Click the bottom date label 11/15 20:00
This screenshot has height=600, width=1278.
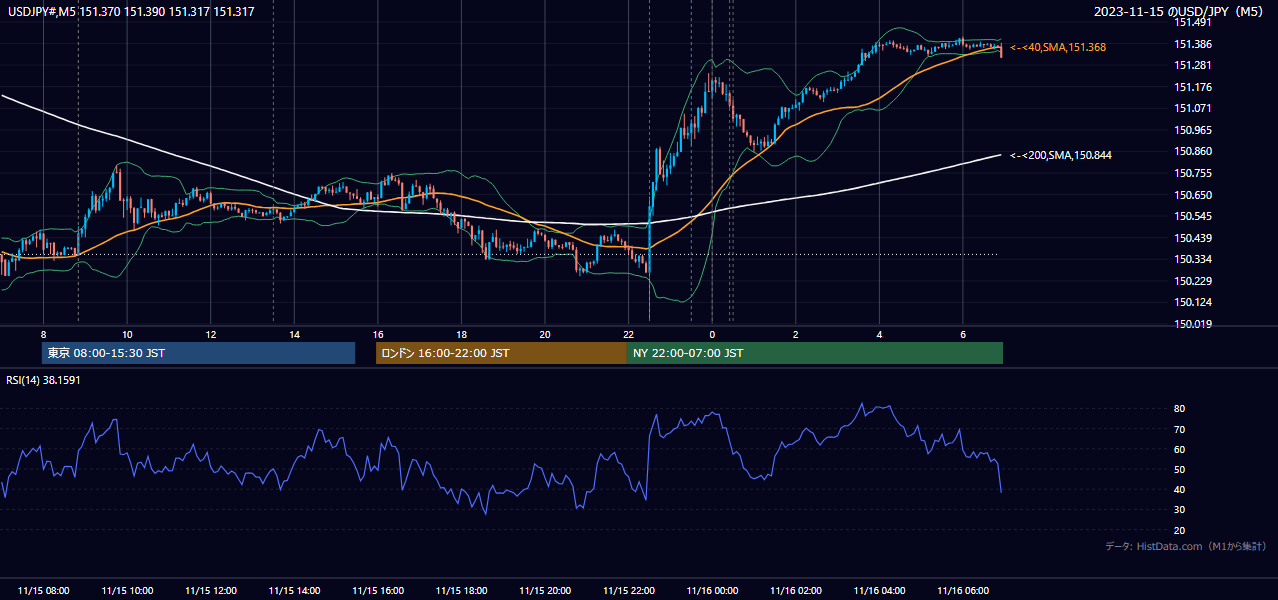pos(545,591)
